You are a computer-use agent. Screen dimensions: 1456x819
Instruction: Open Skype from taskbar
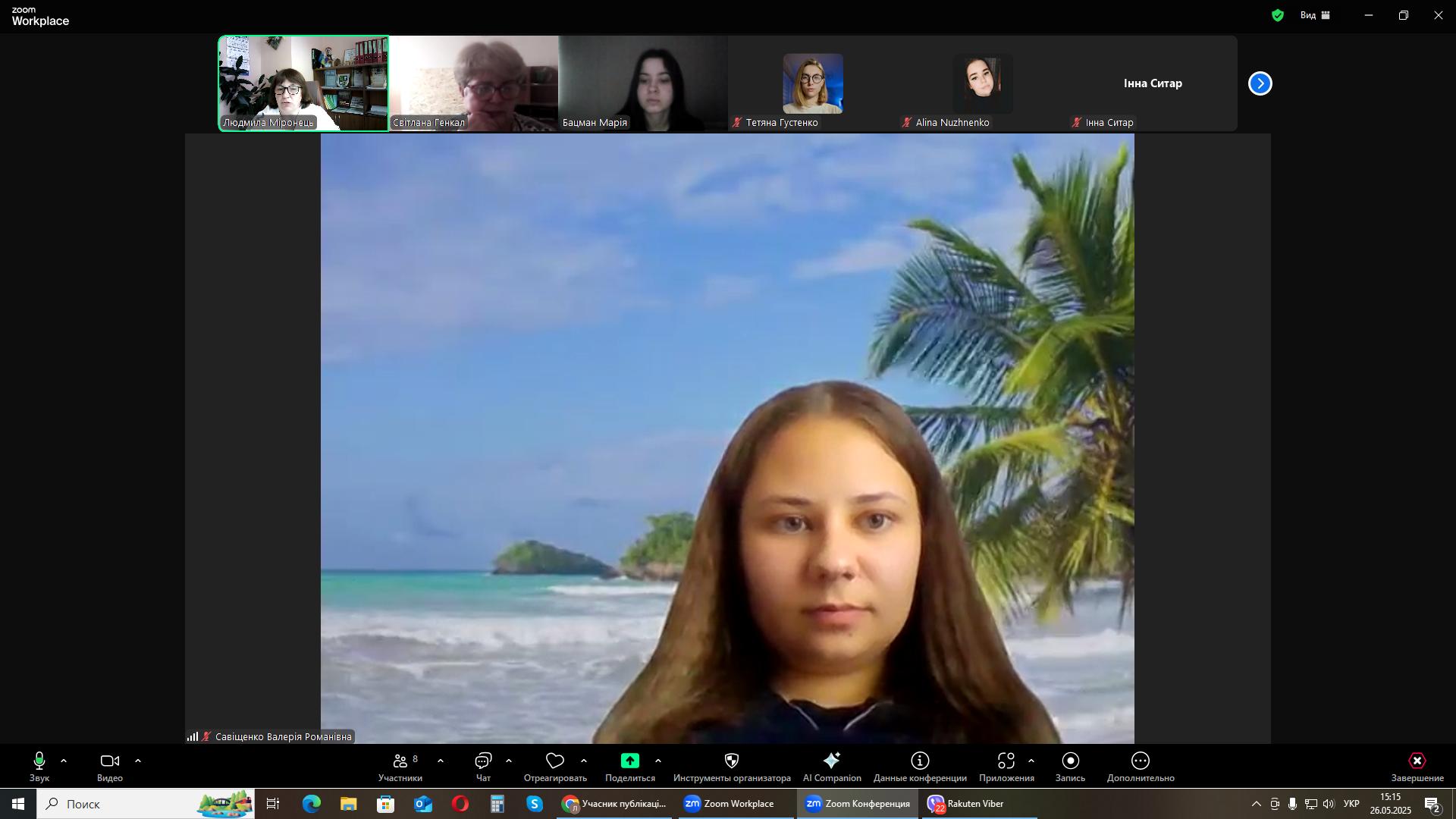pos(535,804)
